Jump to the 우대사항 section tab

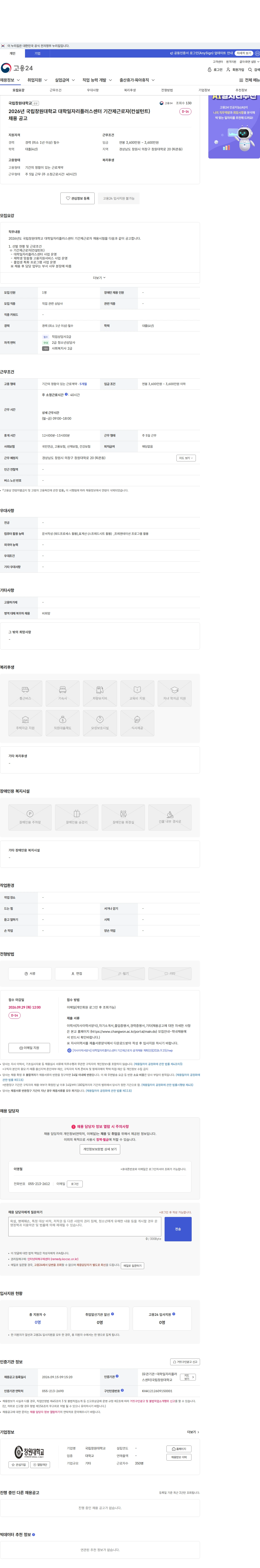[x=92, y=90]
